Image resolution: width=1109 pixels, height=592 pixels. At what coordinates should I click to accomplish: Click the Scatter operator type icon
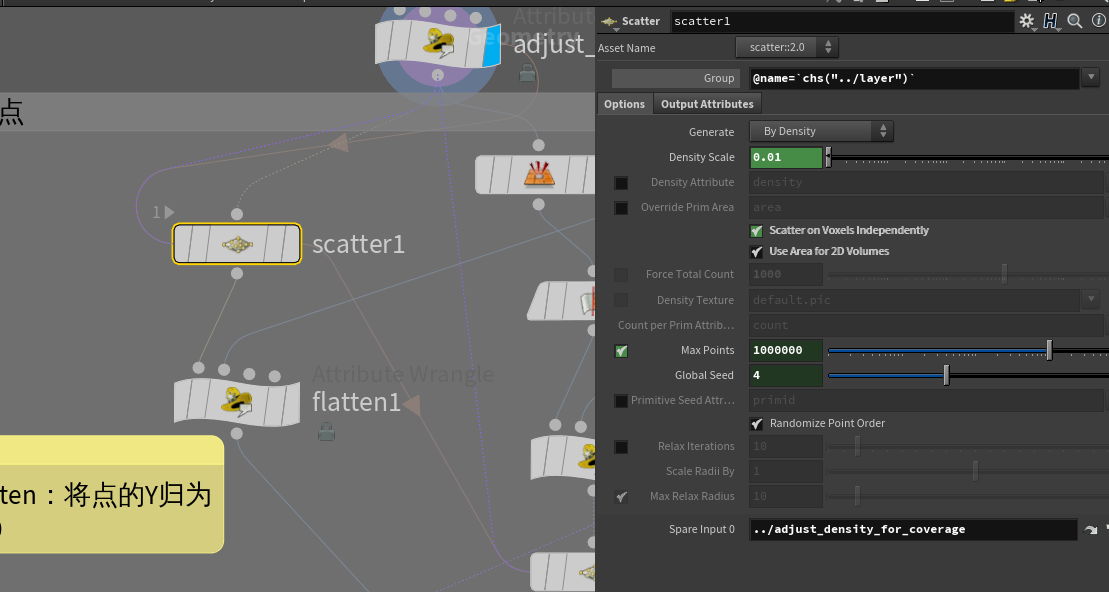[x=609, y=21]
